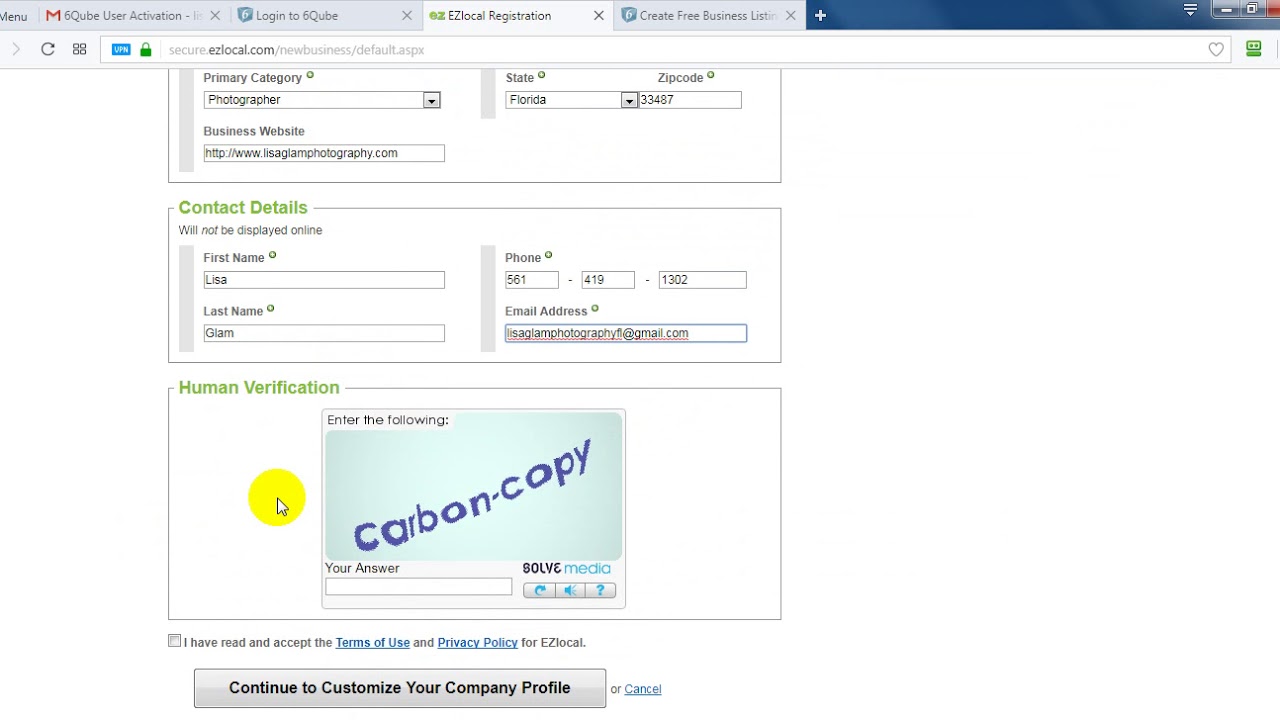Click the Zipcode field

690,100
